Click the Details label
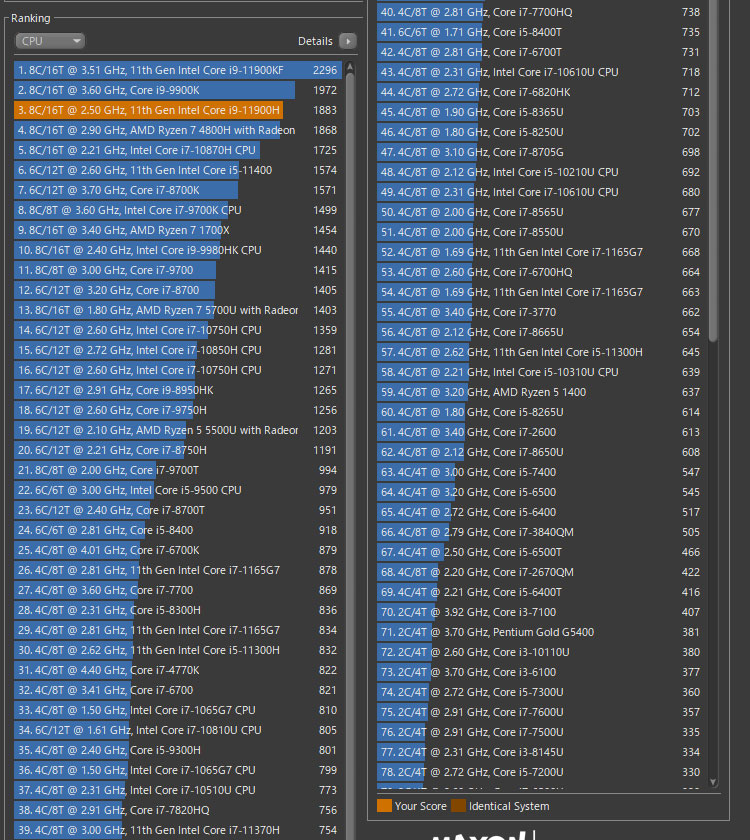750x840 pixels. tap(315, 41)
